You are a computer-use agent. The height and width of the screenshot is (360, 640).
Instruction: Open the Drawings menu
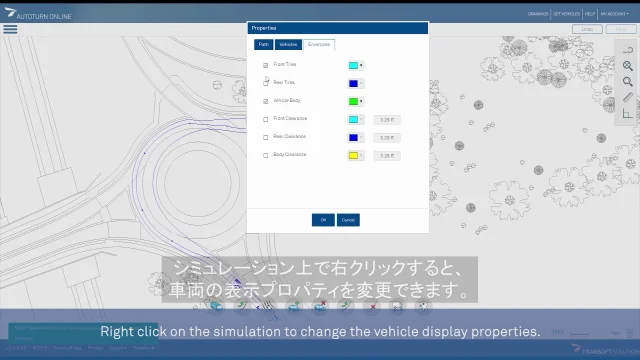(x=538, y=14)
